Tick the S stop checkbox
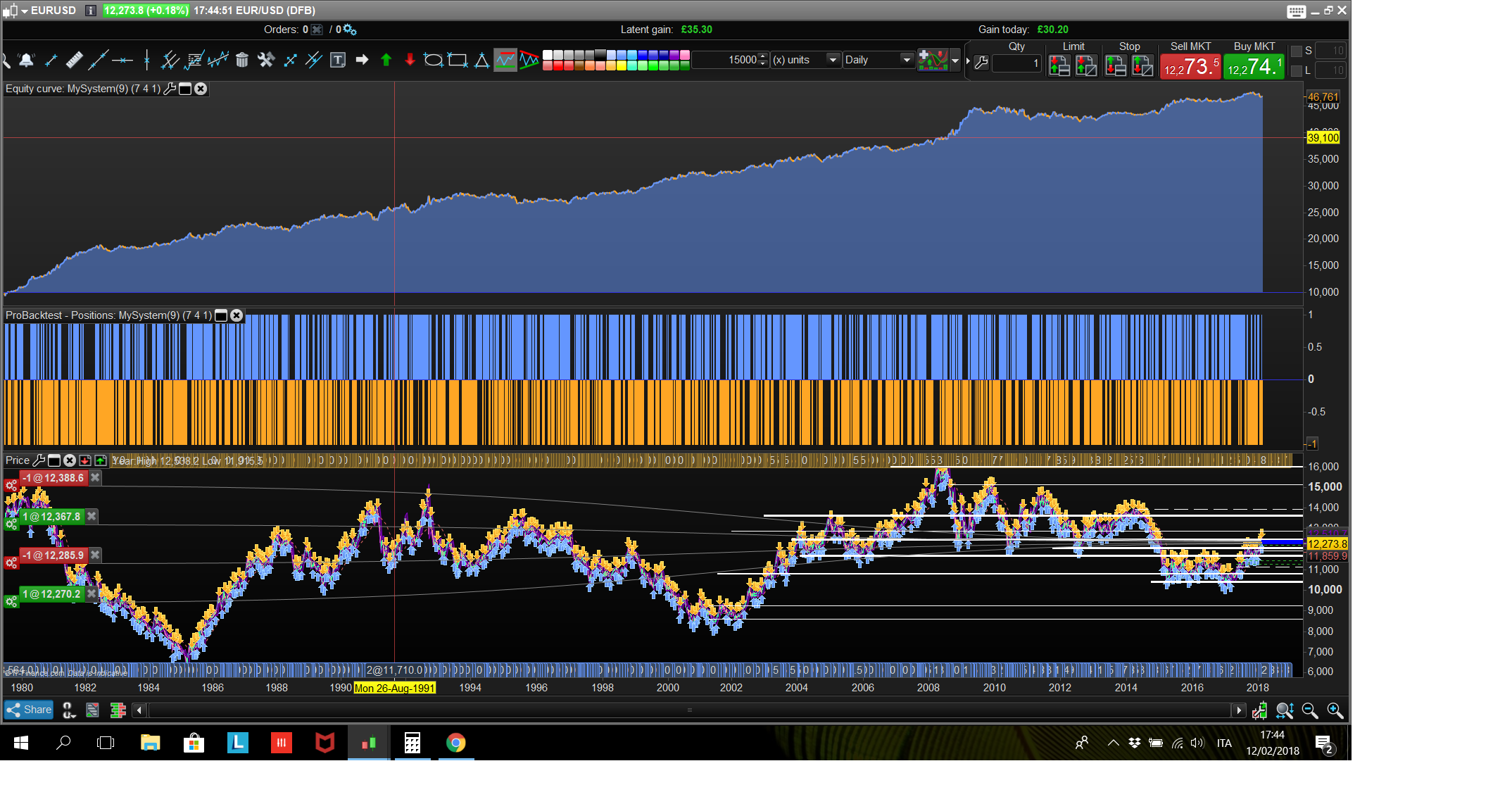The height and width of the screenshot is (811, 1512). pos(1296,51)
